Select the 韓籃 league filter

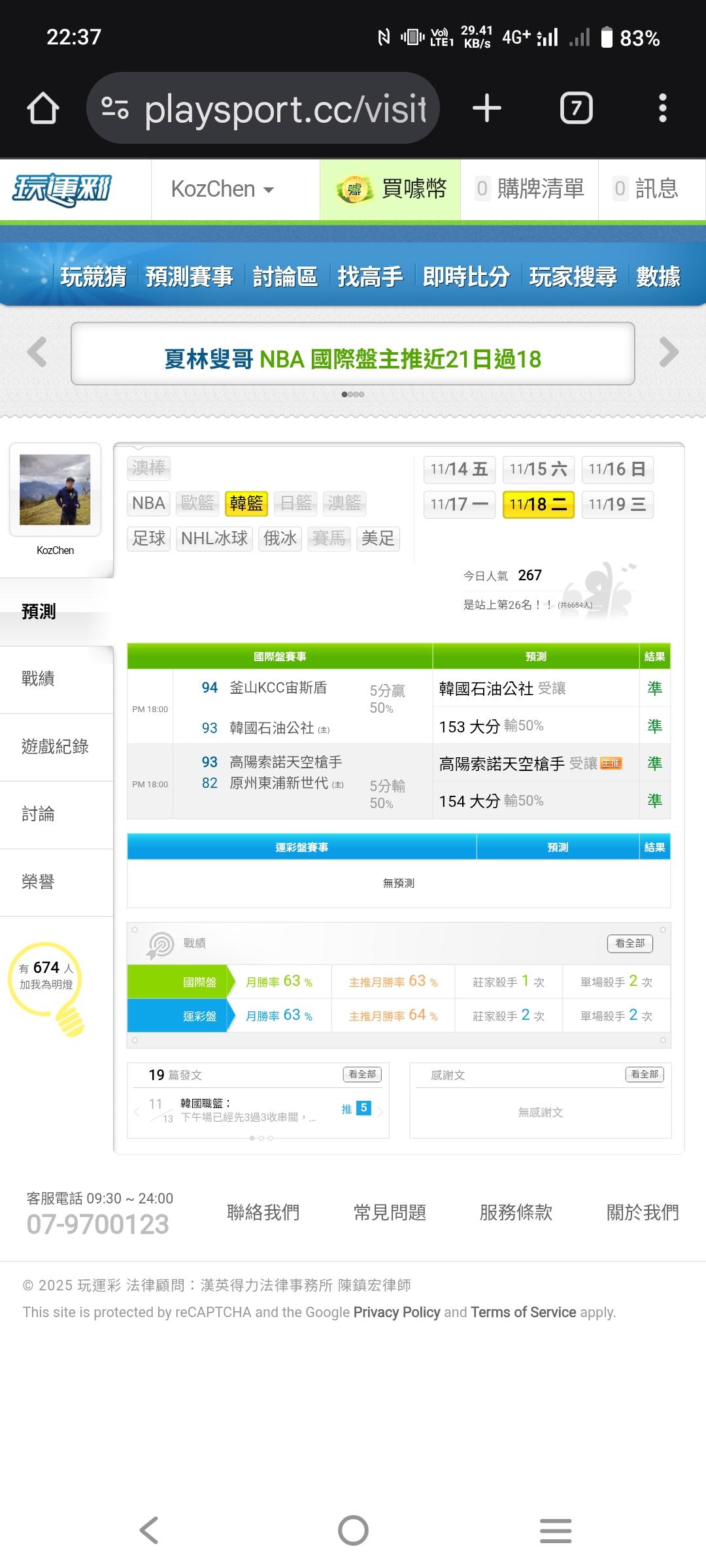[246, 503]
